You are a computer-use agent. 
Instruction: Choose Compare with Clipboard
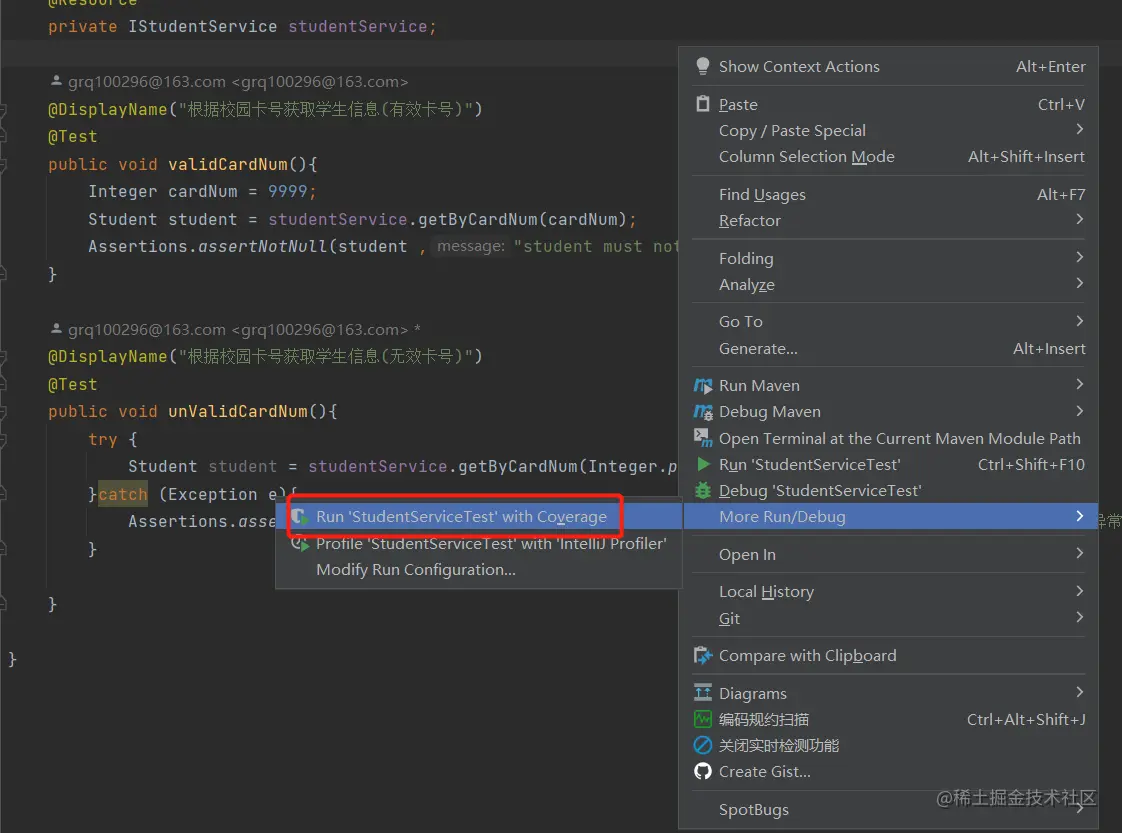(889, 656)
